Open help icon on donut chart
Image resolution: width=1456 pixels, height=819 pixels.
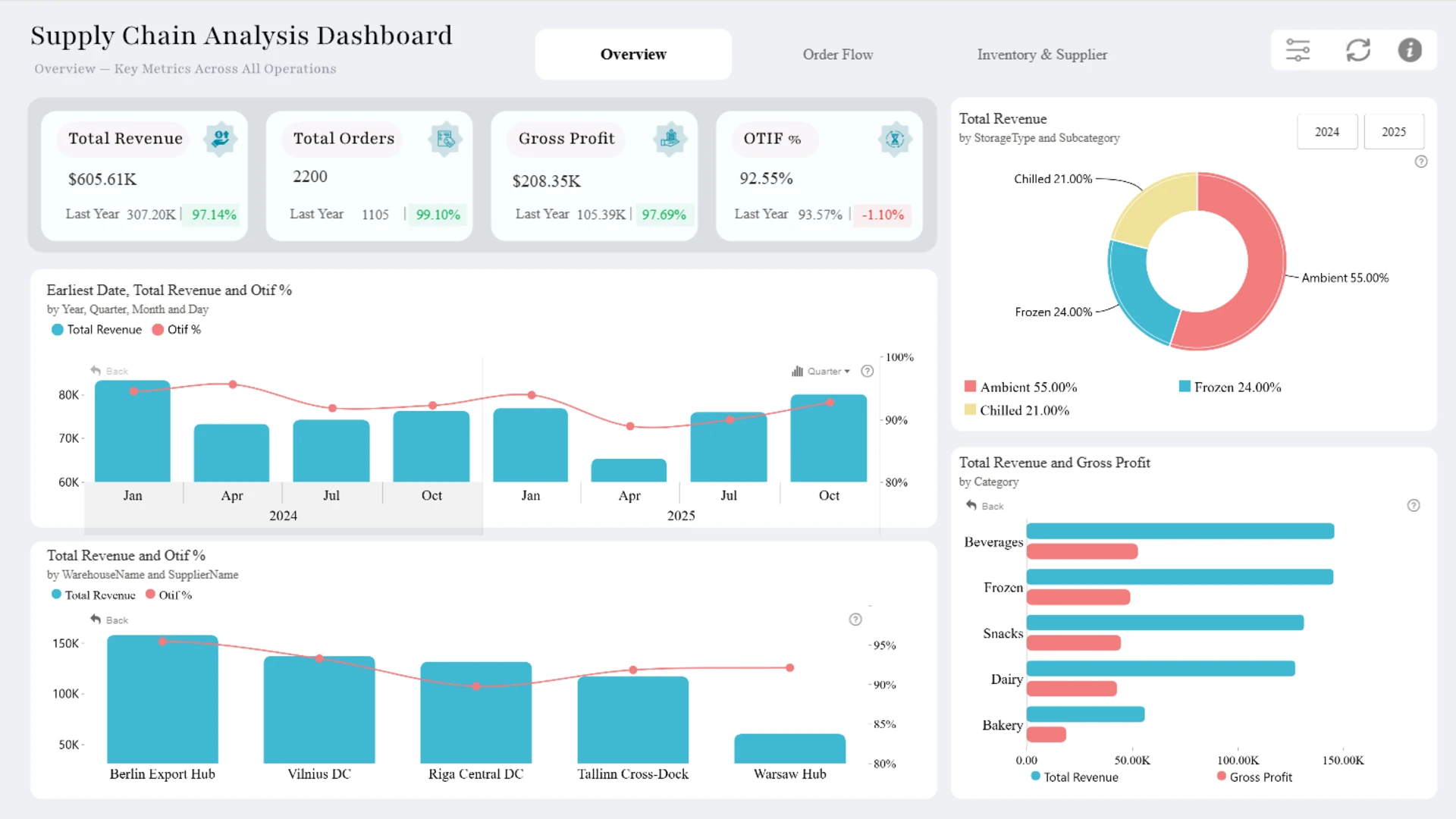tap(1421, 162)
